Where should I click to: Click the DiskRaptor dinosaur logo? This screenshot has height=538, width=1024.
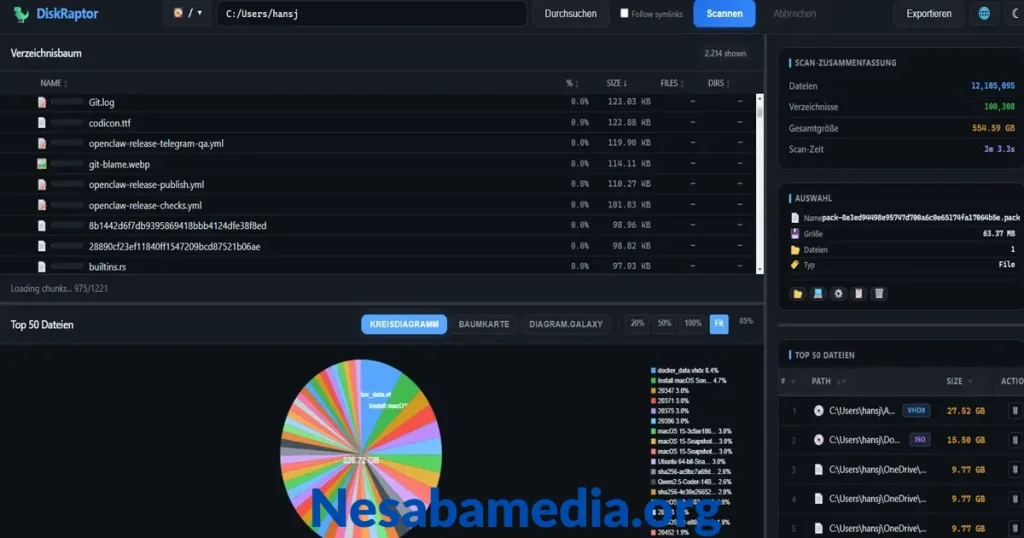coord(21,14)
